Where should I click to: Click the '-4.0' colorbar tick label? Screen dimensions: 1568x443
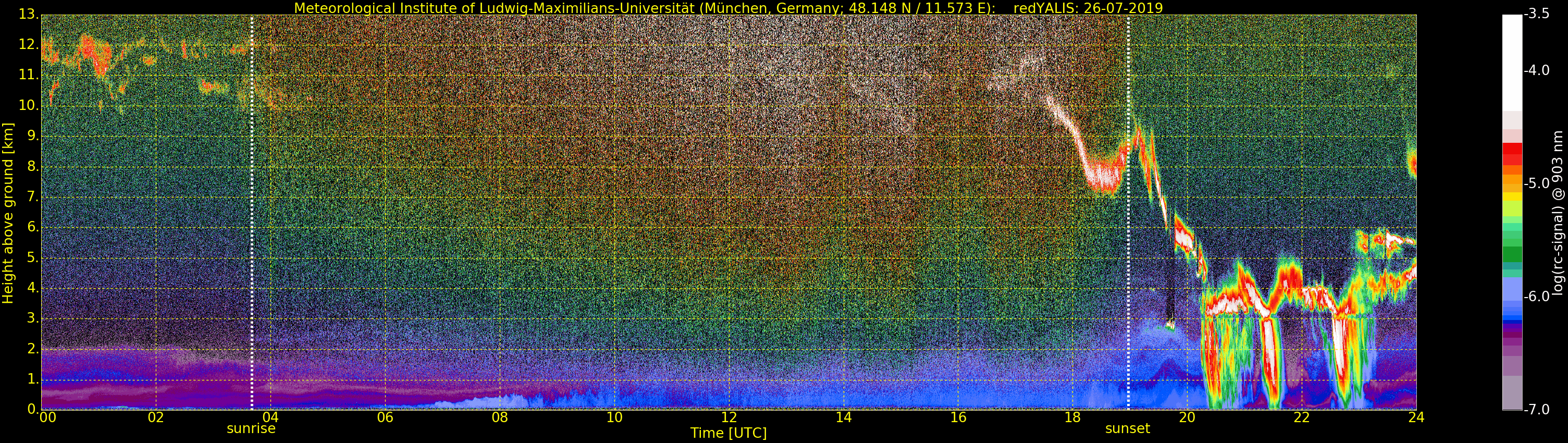[x=1536, y=70]
